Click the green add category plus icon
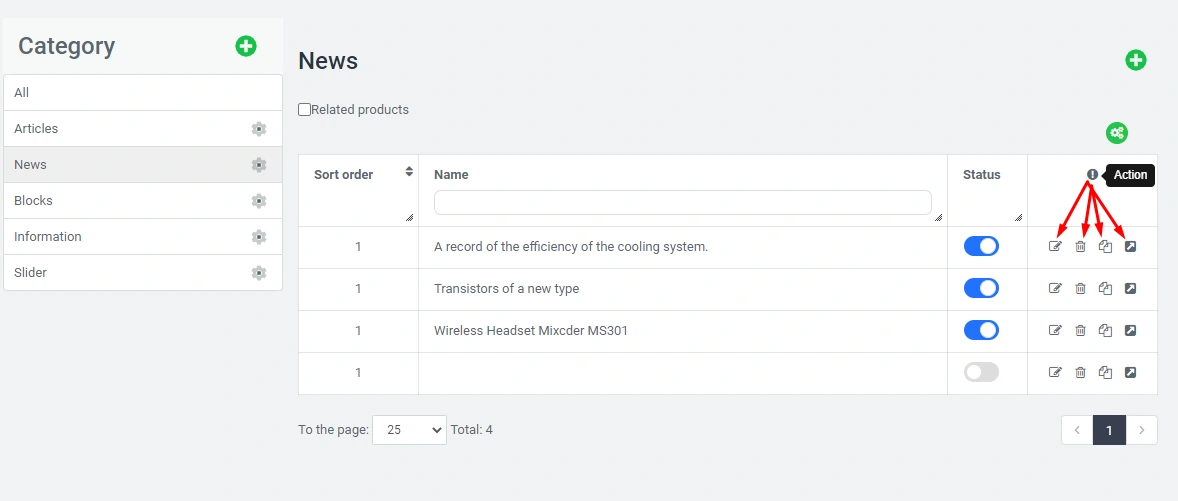Viewport: 1178px width, 501px height. [246, 46]
